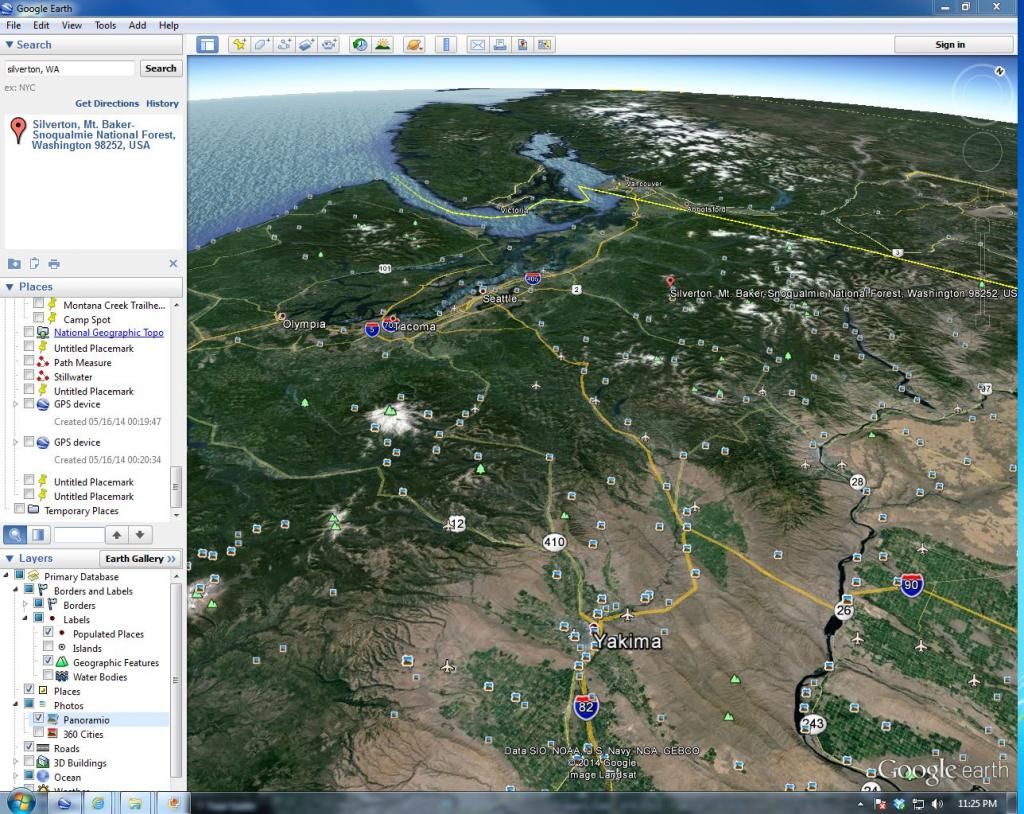Image resolution: width=1024 pixels, height=814 pixels.
Task: Record a tour using the camera icon
Action: point(328,44)
